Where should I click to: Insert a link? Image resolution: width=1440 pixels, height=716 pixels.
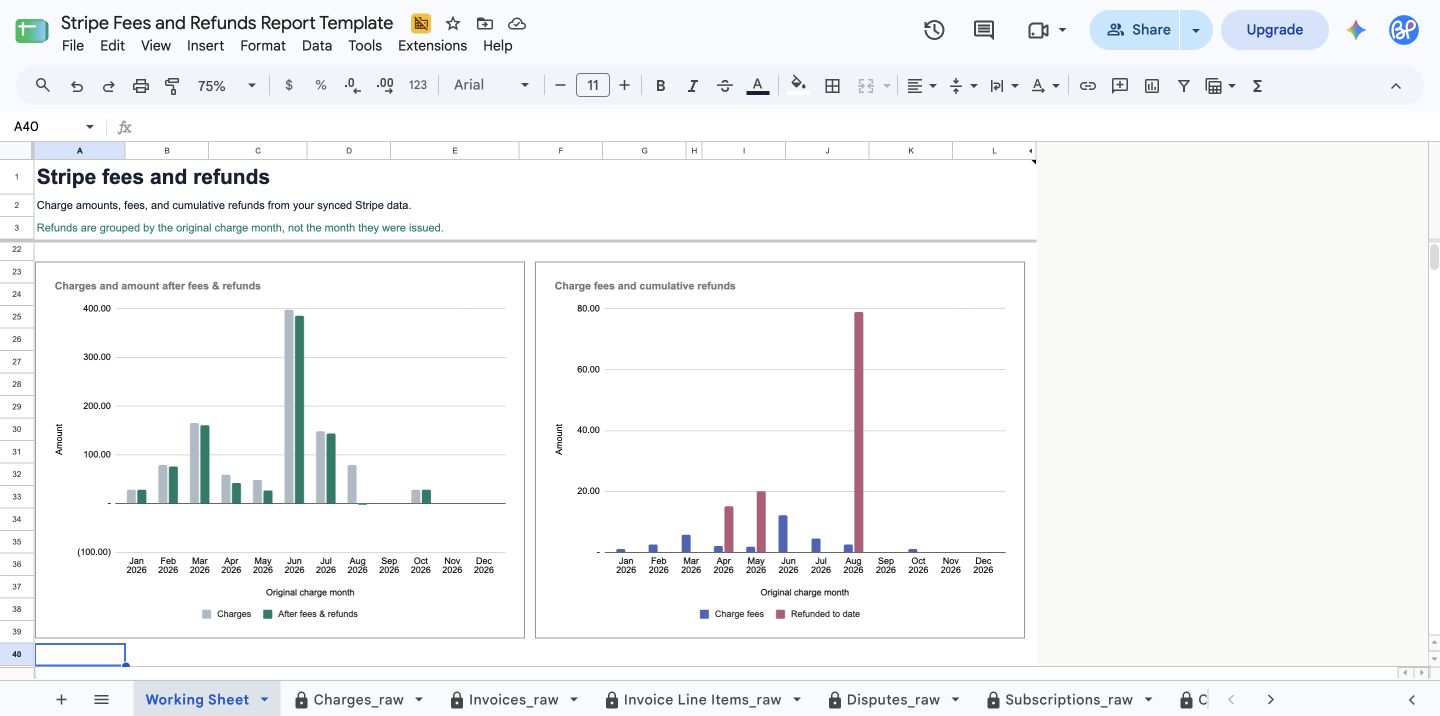coord(1088,86)
